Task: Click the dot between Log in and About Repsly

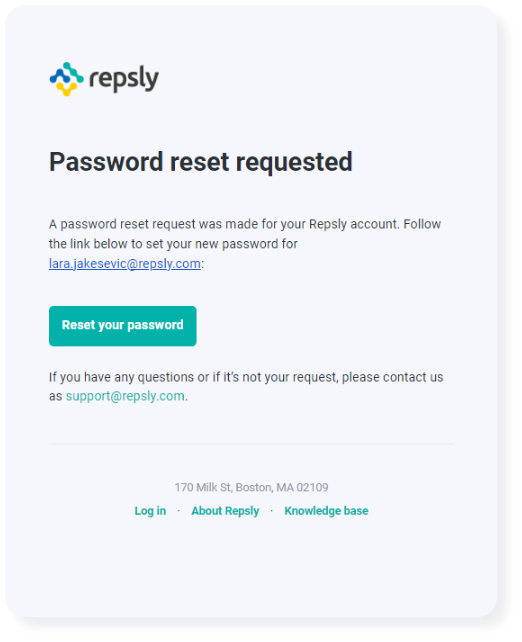Action: (179, 511)
